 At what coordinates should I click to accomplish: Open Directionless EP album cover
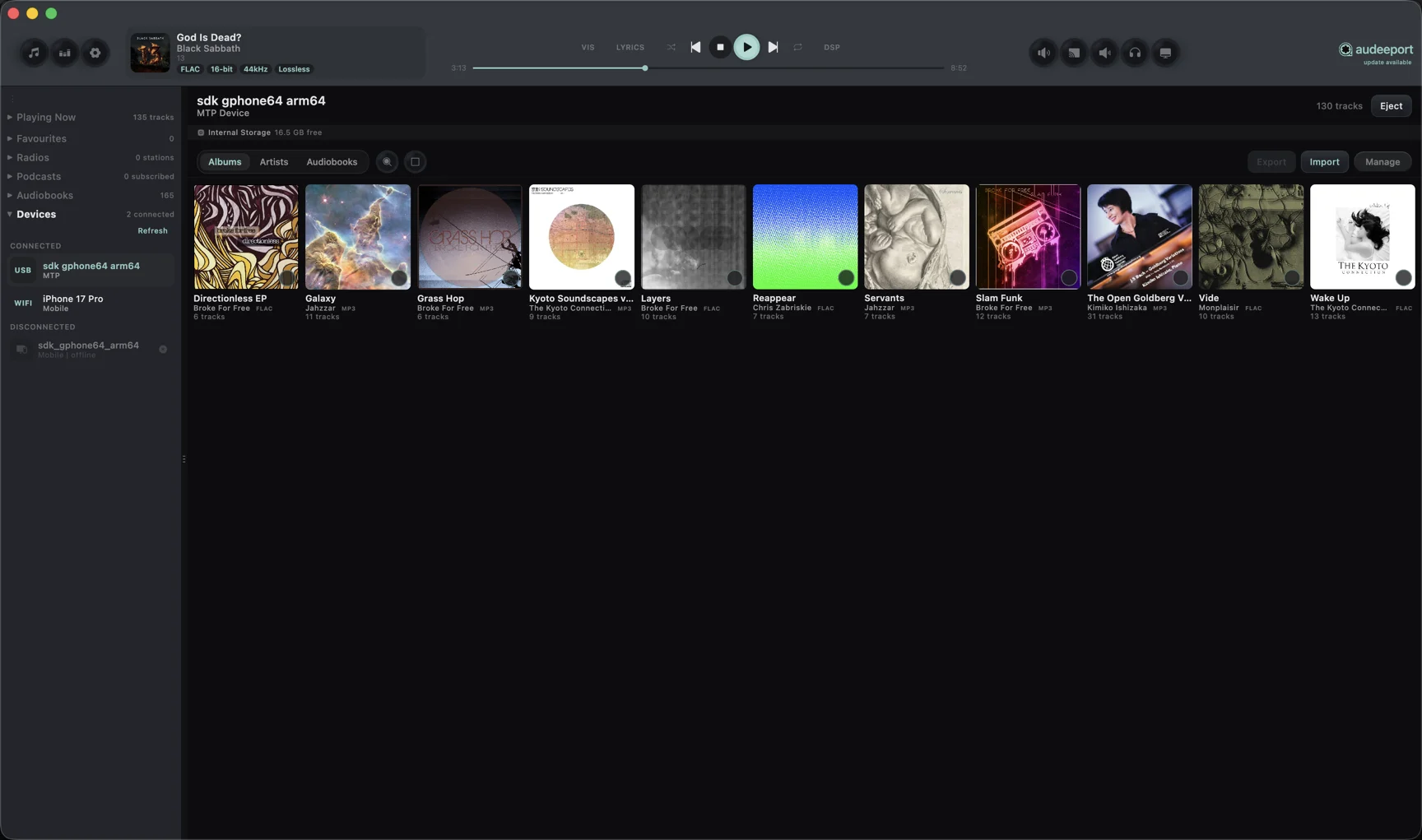click(246, 237)
